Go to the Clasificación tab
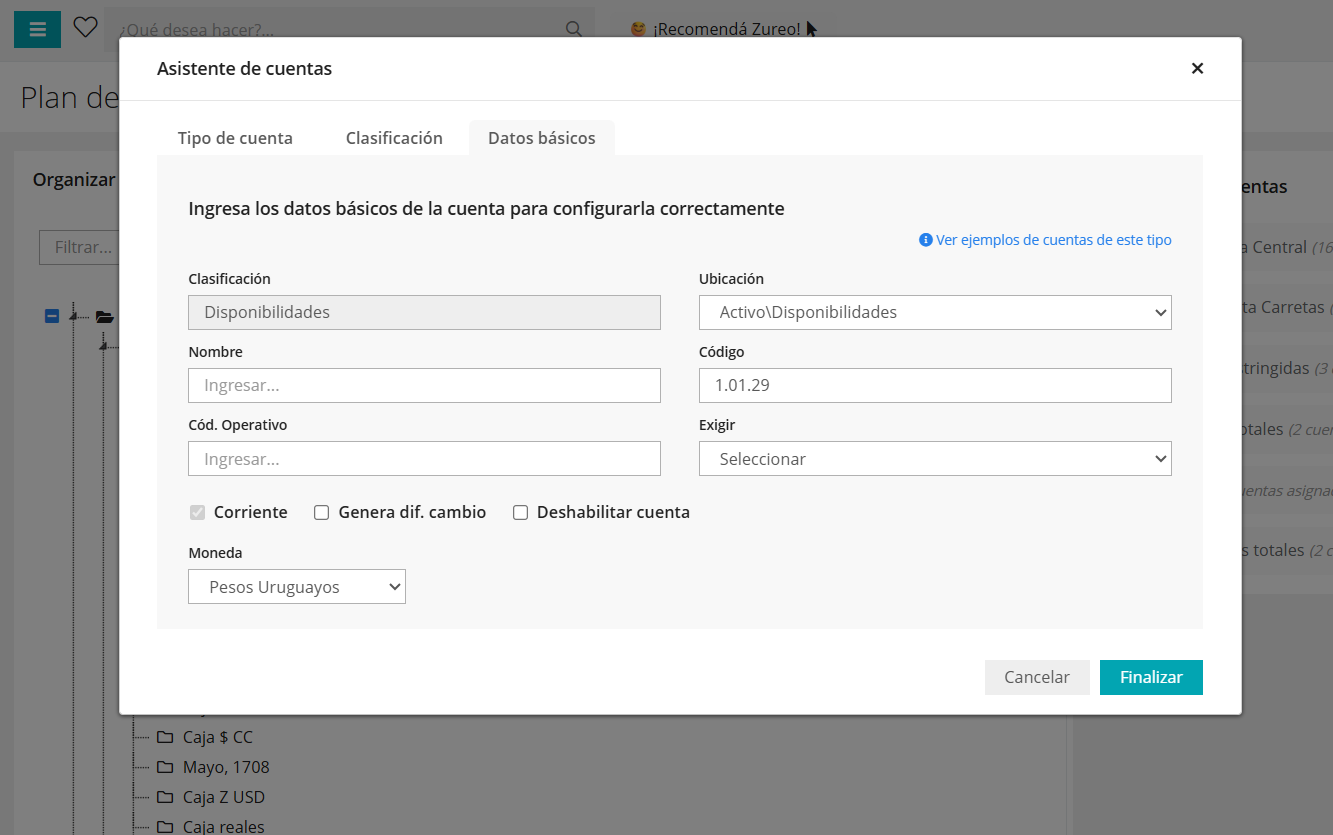This screenshot has width=1333, height=835. (x=394, y=138)
